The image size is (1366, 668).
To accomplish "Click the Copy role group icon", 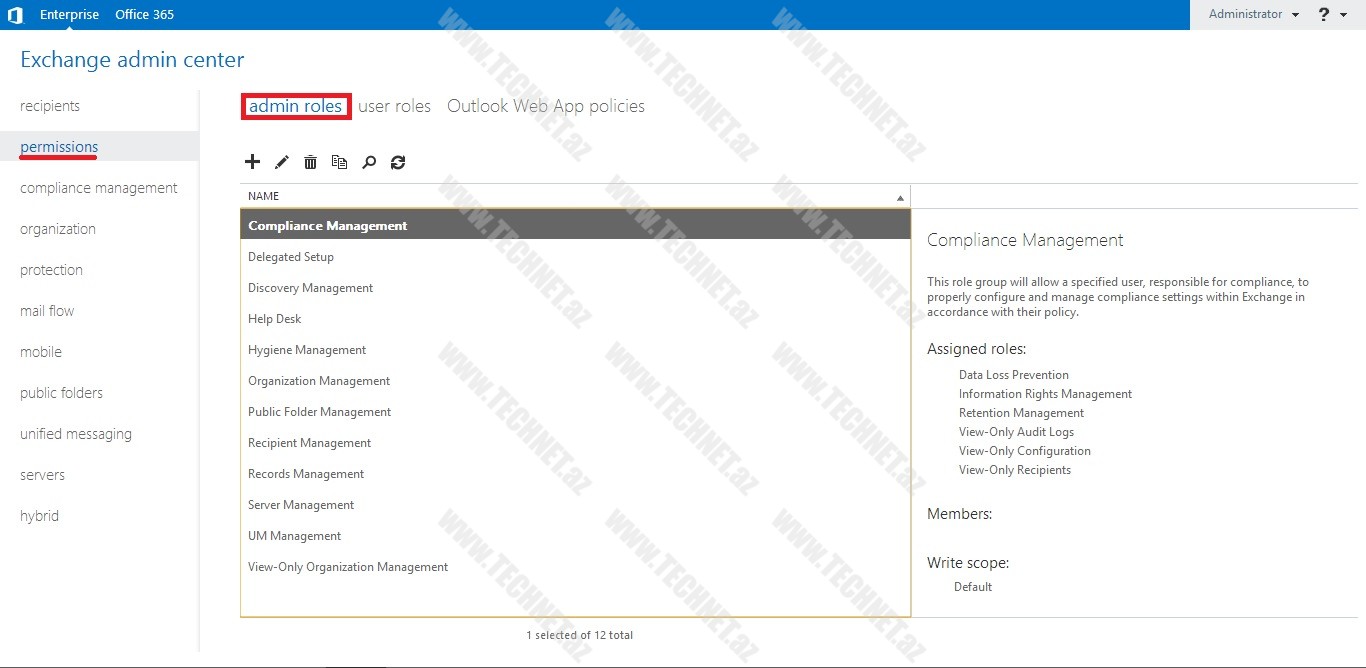I will point(339,162).
